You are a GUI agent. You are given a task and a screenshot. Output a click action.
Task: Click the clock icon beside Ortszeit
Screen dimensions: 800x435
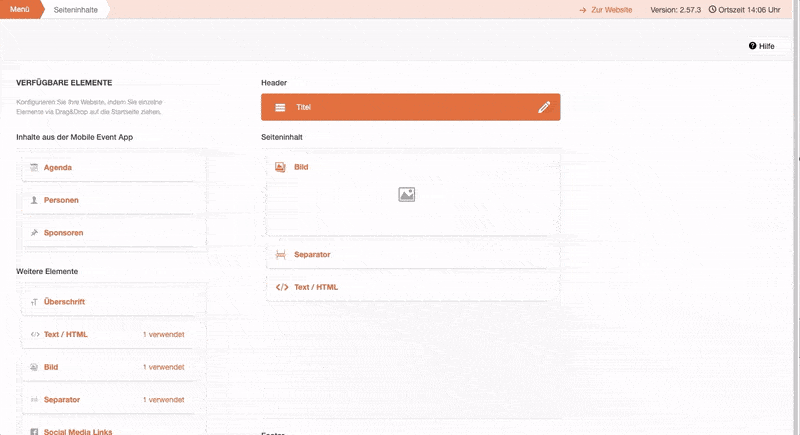712,9
